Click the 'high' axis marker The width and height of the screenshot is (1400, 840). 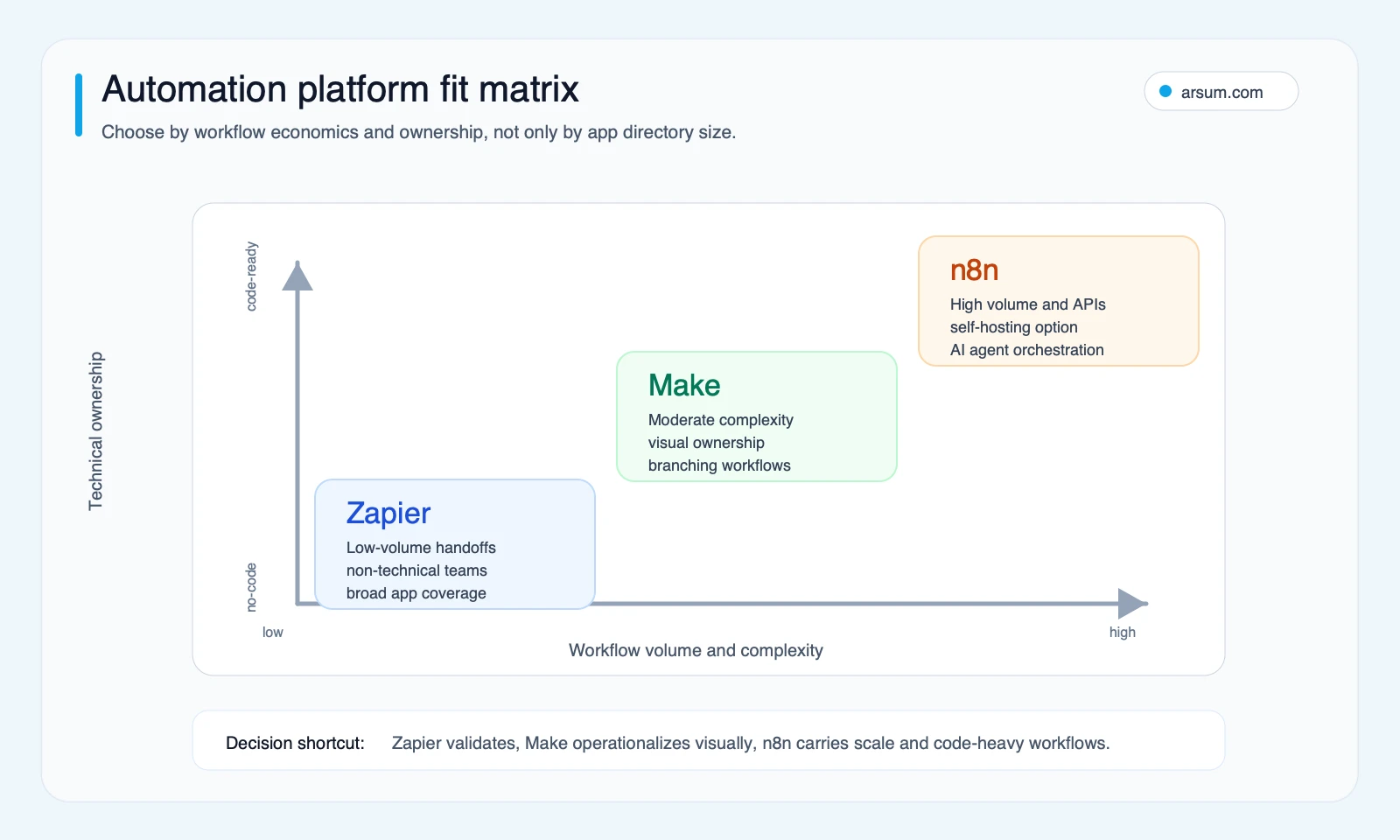click(1123, 632)
